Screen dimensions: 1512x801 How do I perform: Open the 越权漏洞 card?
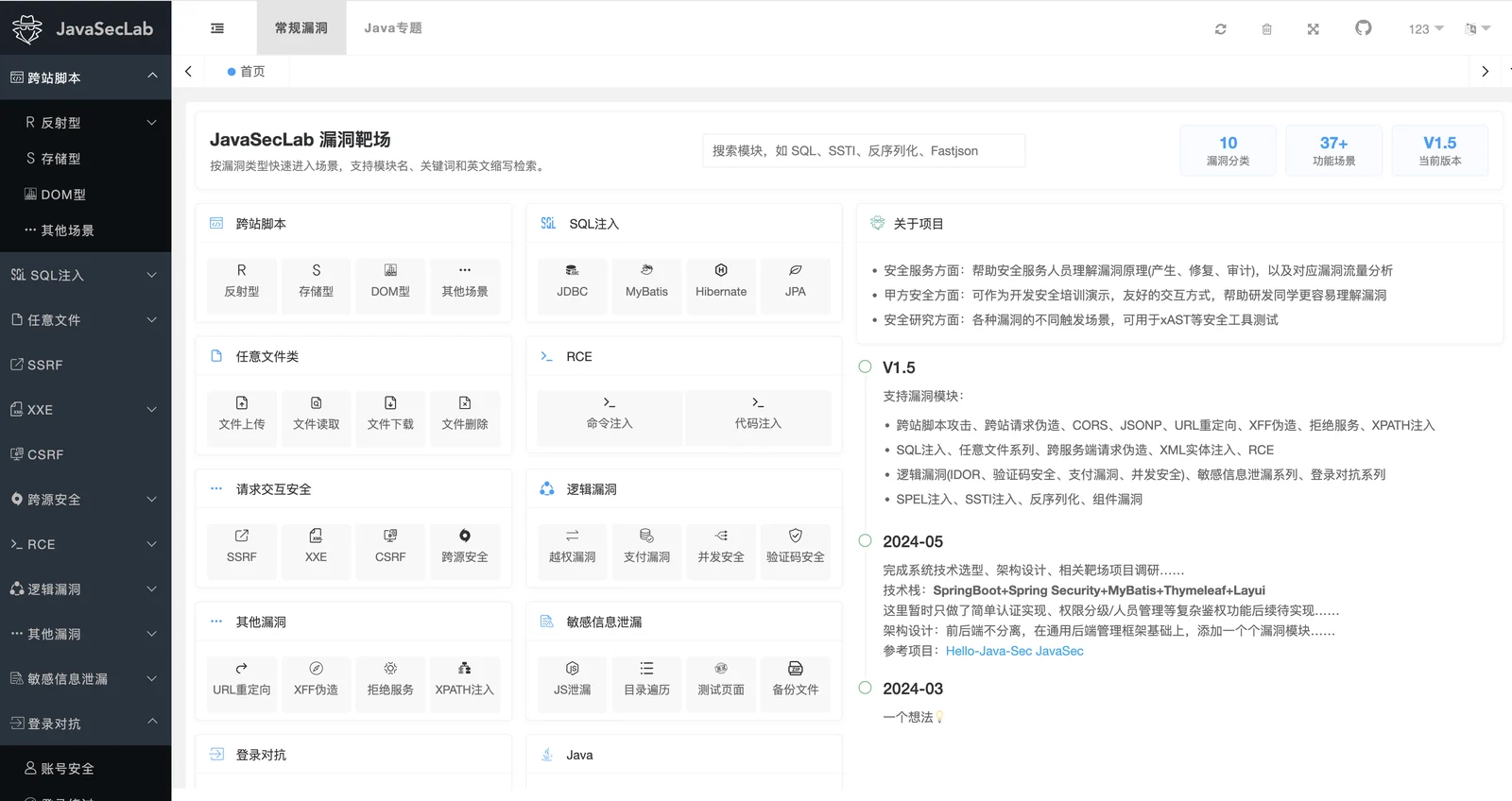[x=573, y=551]
